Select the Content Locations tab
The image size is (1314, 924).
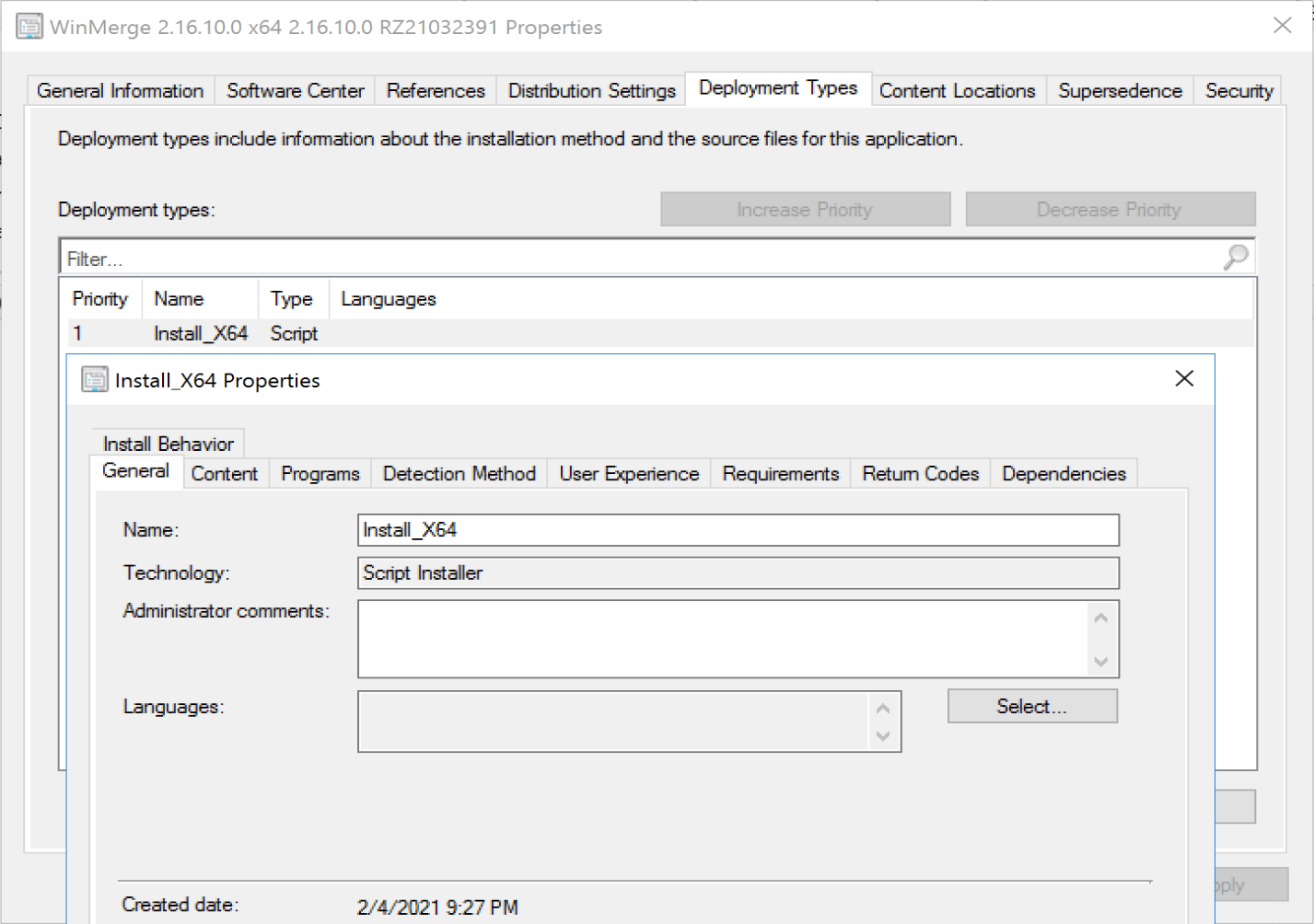coord(957,91)
